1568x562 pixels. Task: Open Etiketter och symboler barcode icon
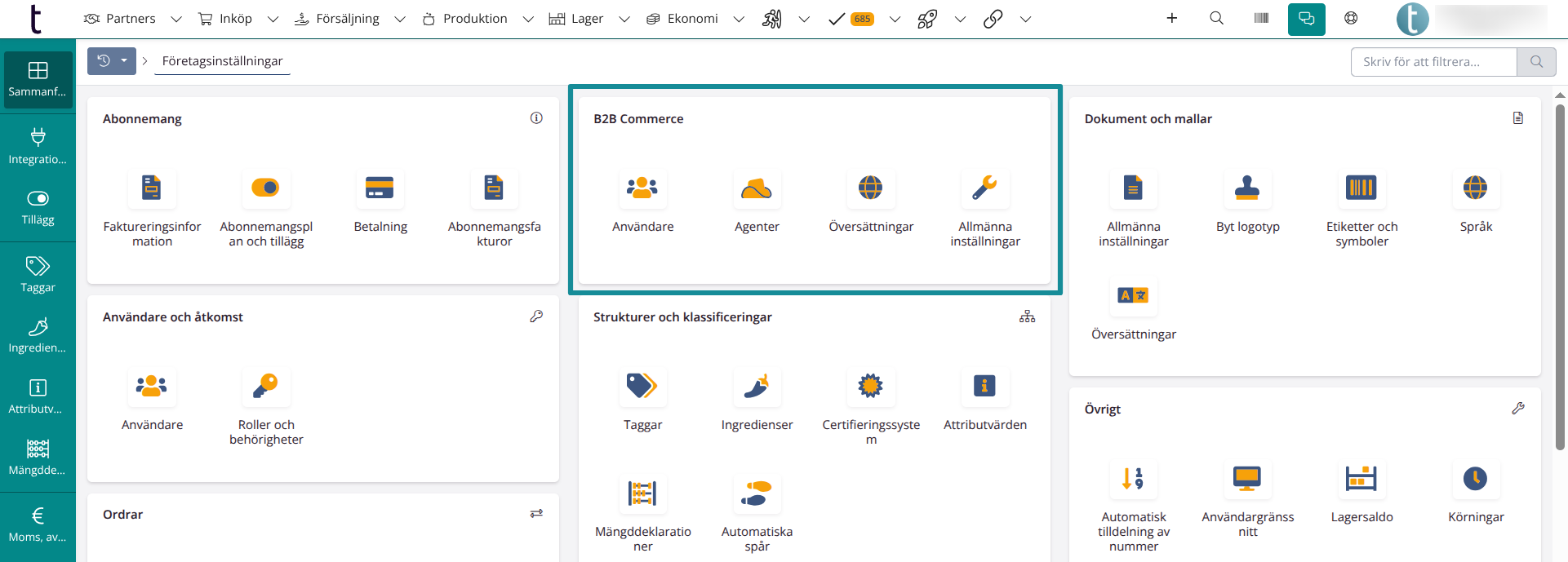(1361, 189)
